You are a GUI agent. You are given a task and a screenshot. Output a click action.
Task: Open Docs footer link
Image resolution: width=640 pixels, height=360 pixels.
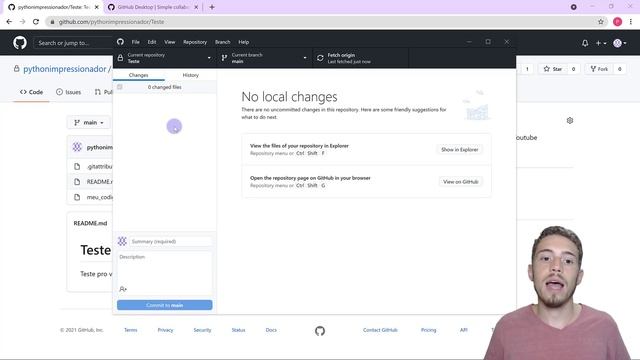tap(271, 330)
